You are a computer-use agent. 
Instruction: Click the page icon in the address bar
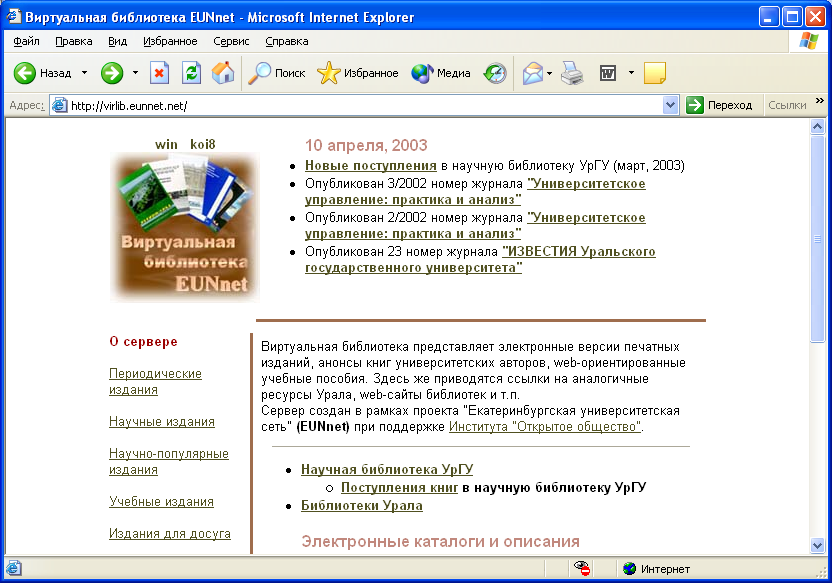coord(59,106)
